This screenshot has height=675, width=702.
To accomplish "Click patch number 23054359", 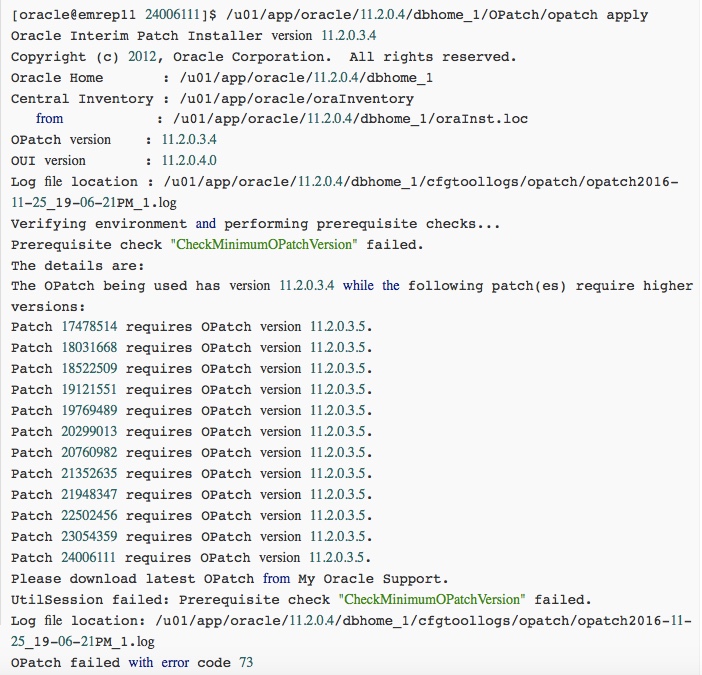I will (x=89, y=537).
